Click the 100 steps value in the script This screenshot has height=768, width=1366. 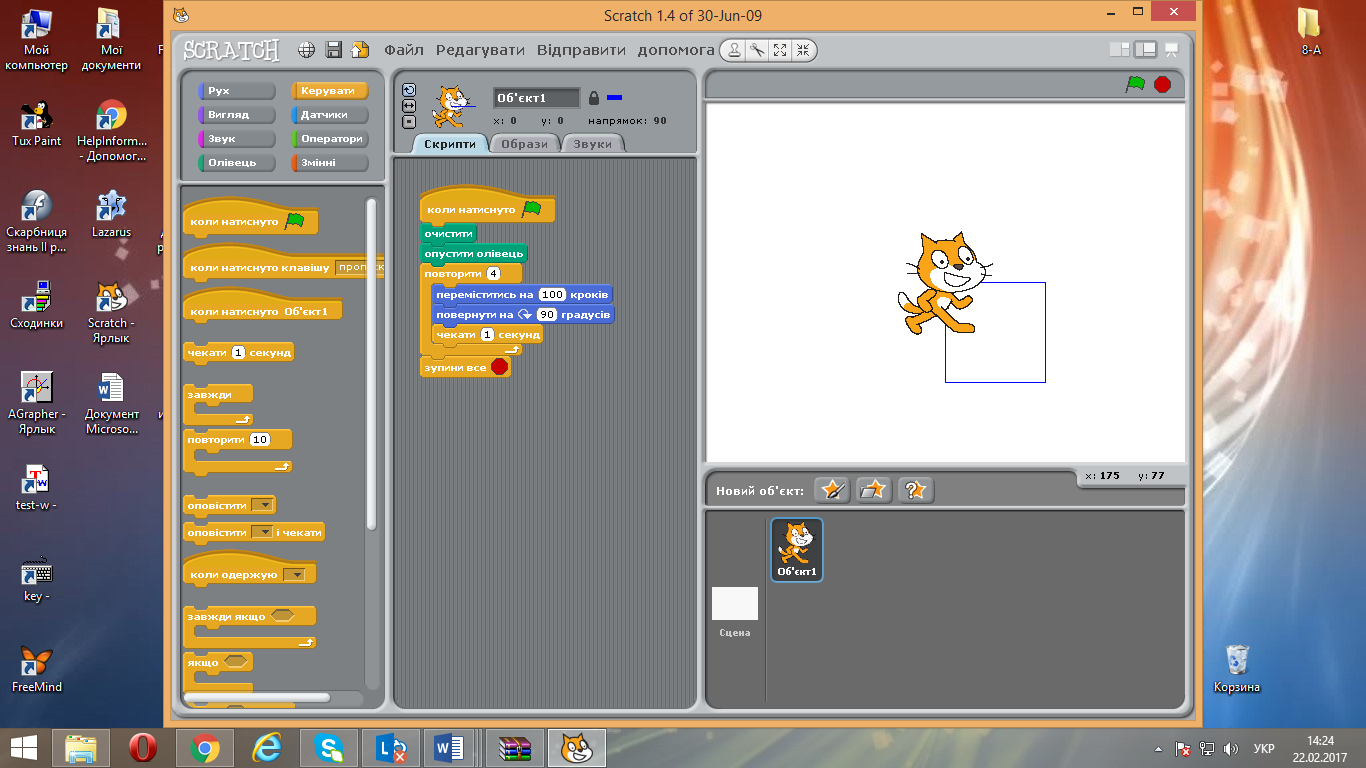[552, 295]
